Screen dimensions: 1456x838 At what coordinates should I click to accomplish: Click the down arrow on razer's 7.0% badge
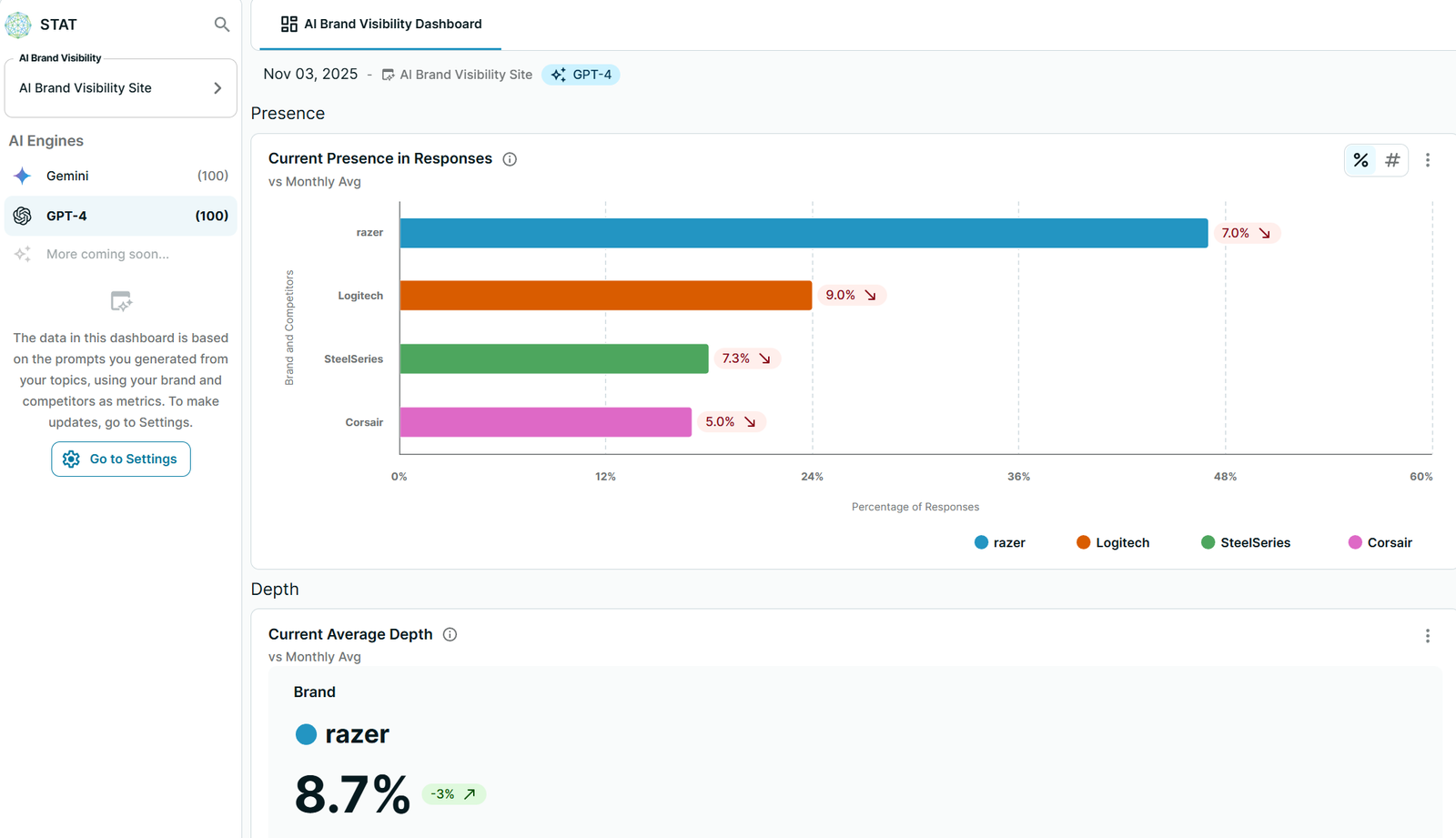point(1264,233)
